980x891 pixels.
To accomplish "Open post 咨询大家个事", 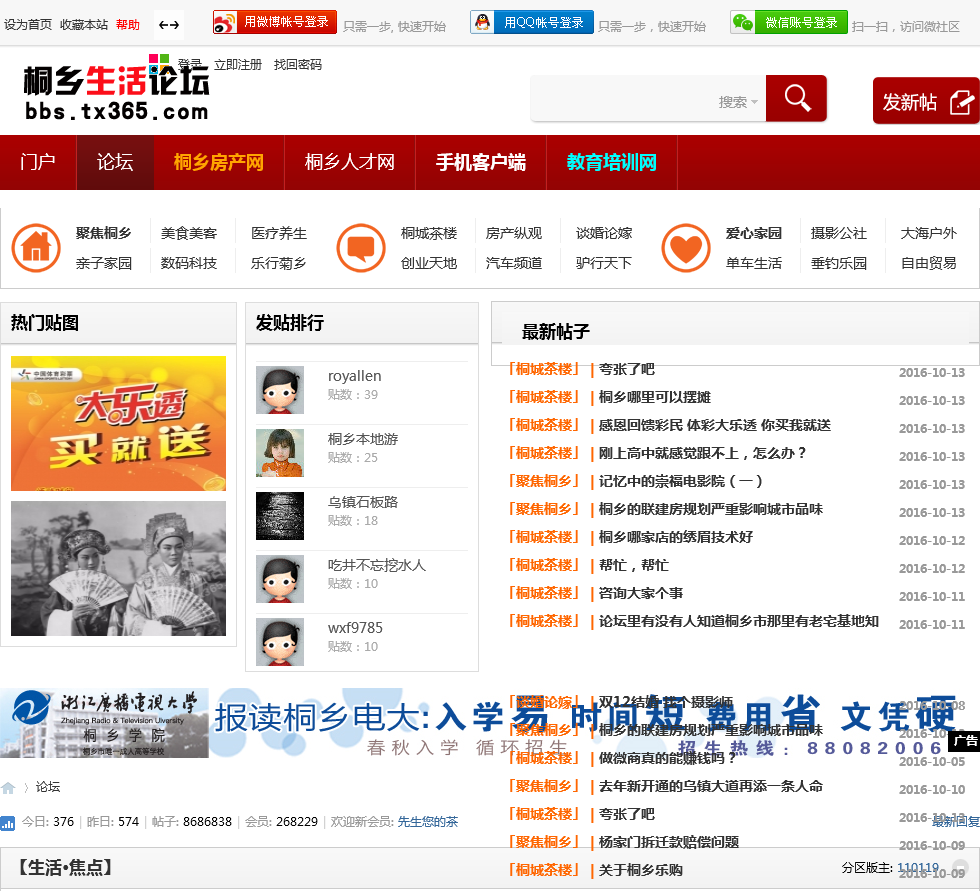I will pos(641,594).
